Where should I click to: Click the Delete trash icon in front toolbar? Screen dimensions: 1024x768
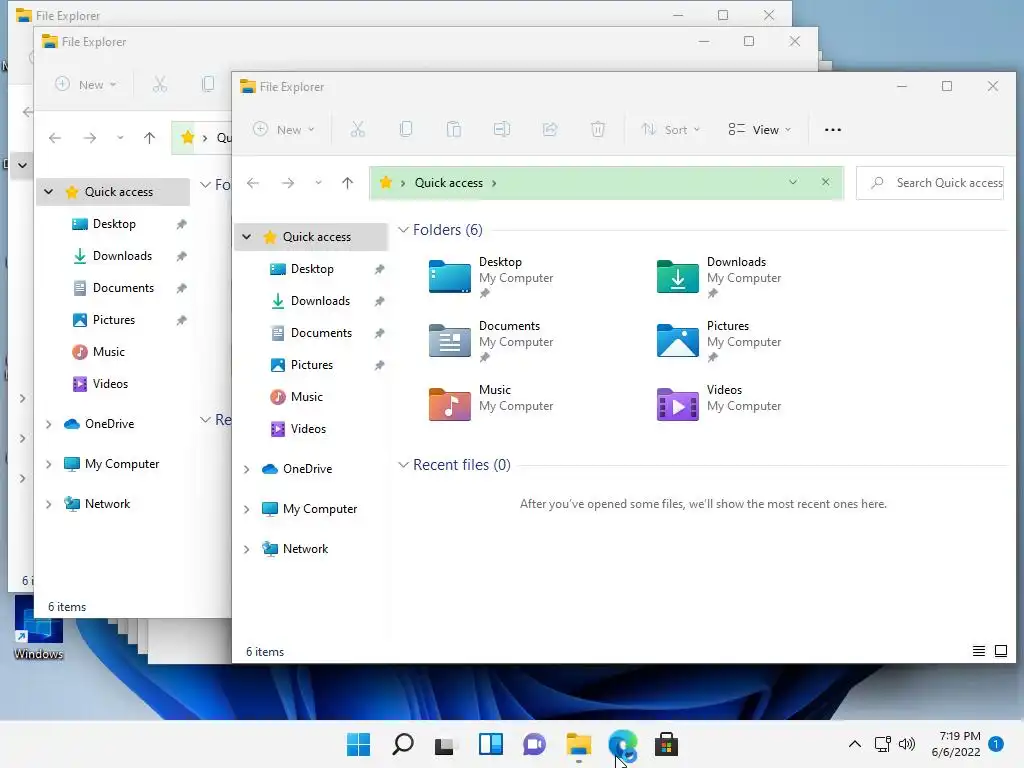[x=598, y=129]
